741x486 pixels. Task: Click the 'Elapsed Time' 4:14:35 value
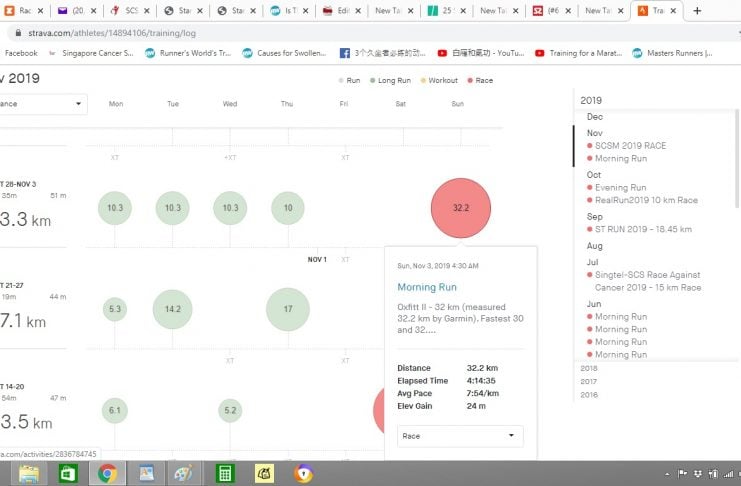click(481, 381)
